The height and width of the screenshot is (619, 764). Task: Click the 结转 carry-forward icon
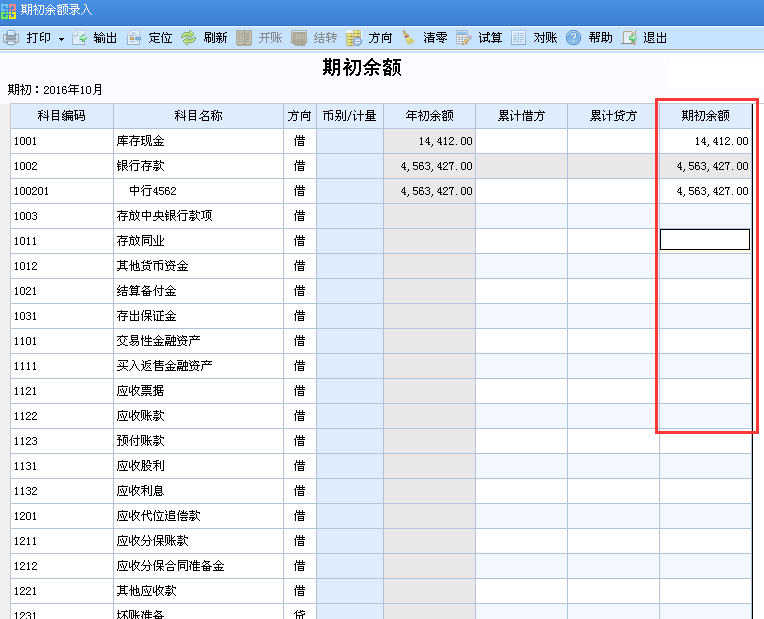(x=299, y=38)
